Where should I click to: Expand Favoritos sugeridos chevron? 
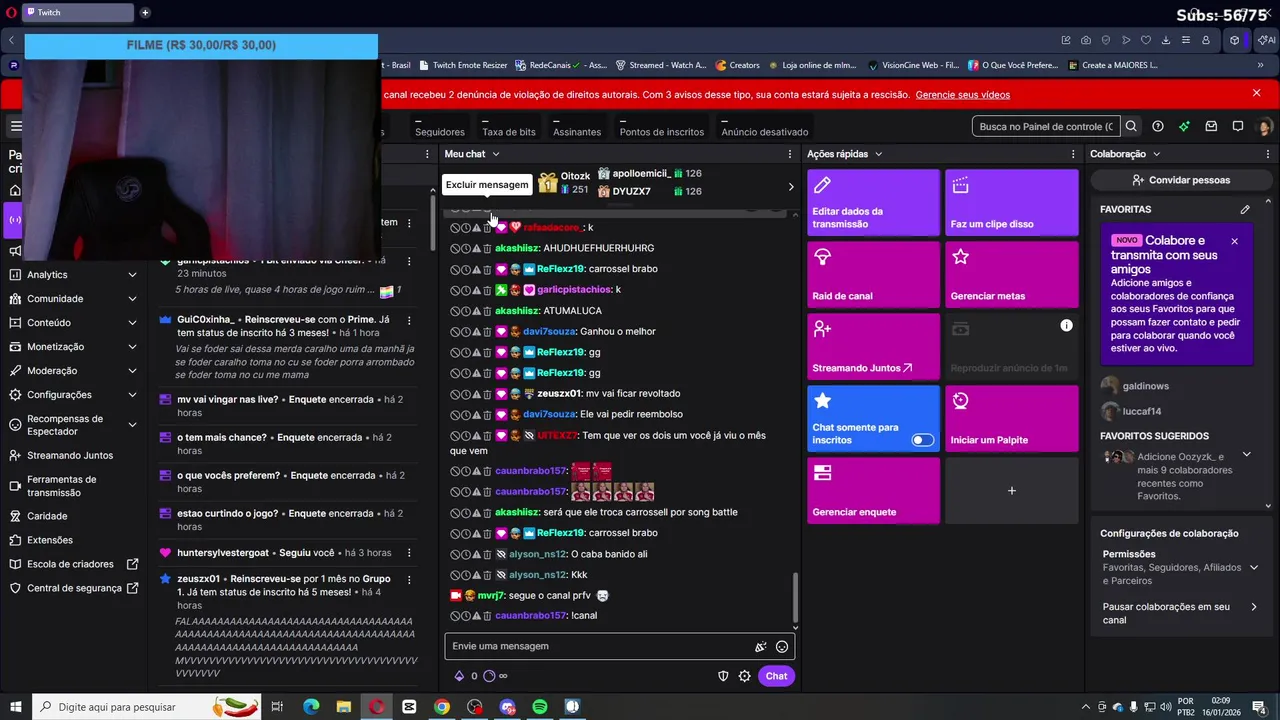[1247, 455]
